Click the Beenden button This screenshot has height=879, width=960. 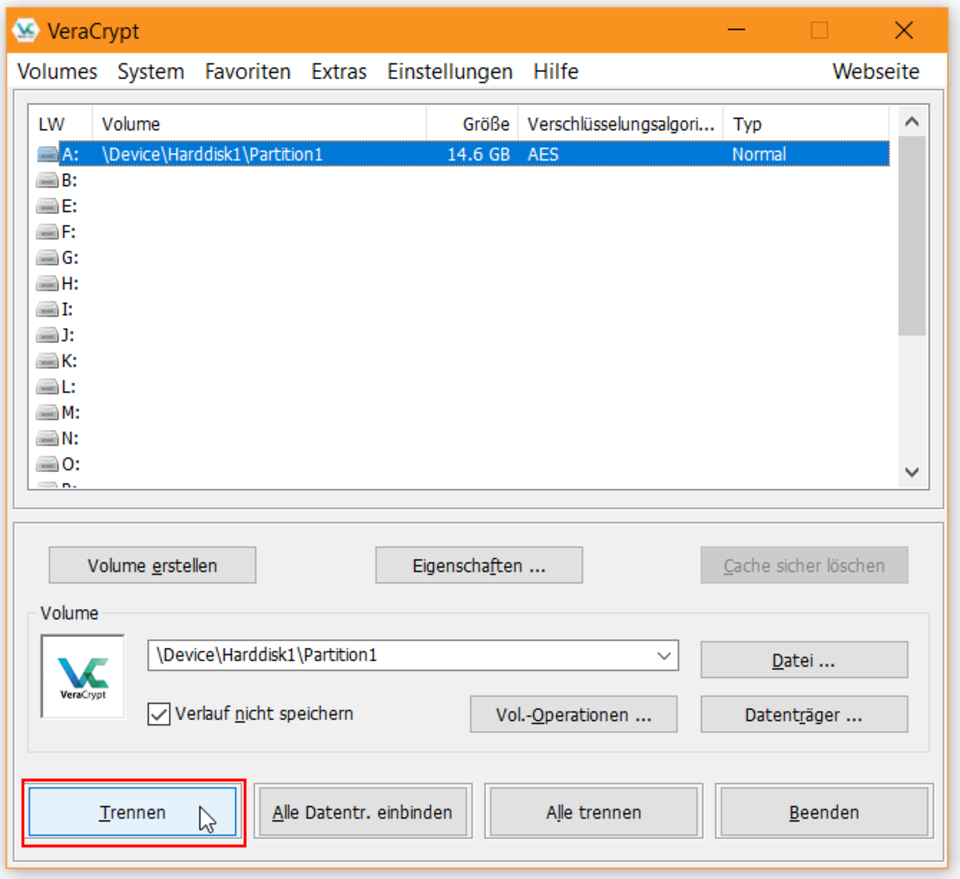[x=824, y=812]
